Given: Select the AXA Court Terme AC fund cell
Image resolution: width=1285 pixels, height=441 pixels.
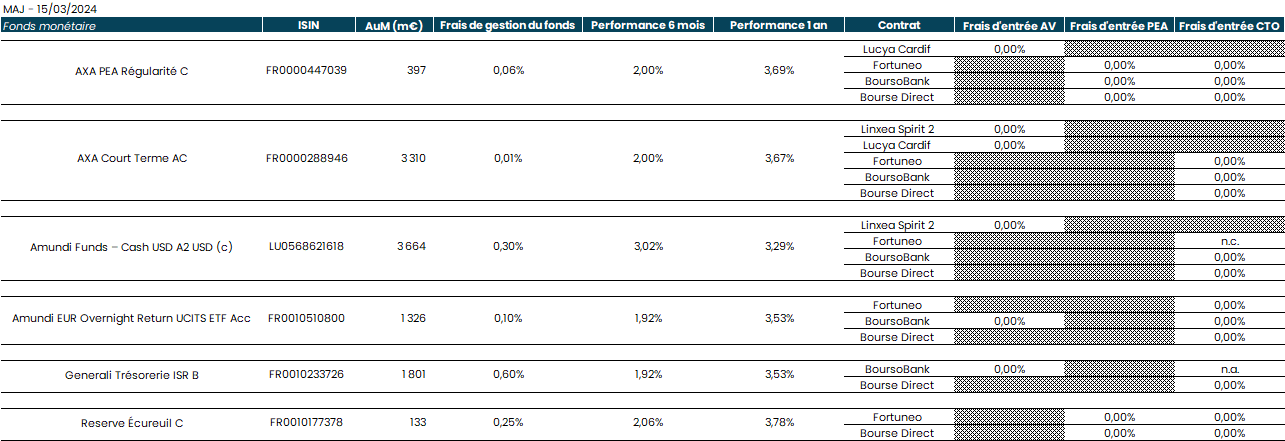Looking at the screenshot, I should [131, 158].
